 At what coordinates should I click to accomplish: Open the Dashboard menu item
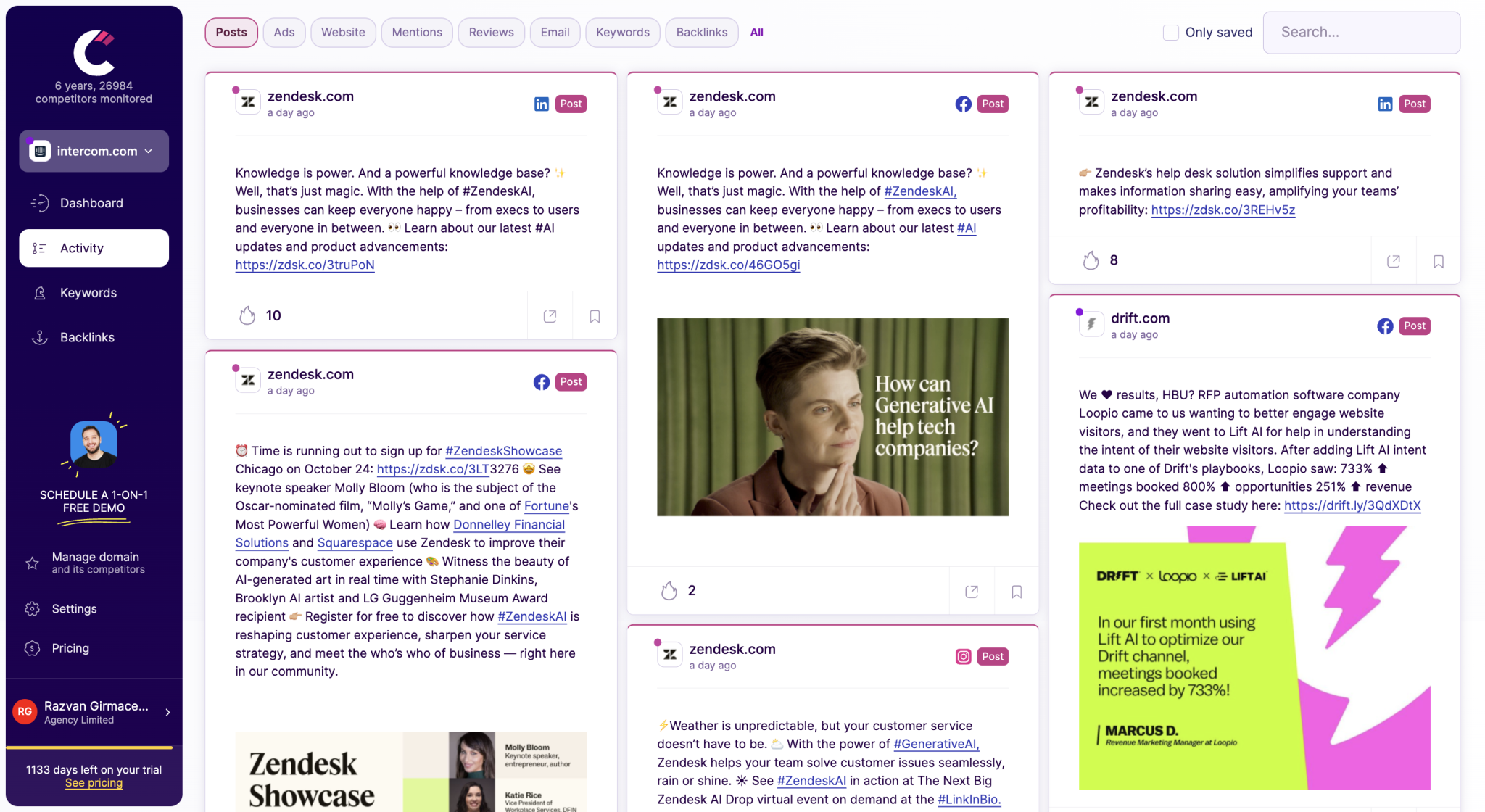pos(91,204)
